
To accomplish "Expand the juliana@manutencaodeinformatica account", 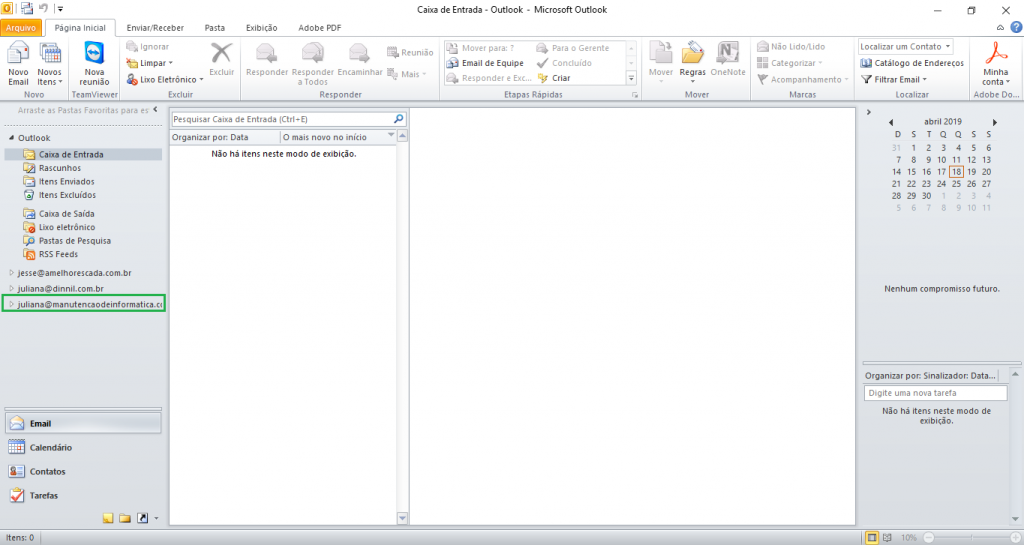I will (x=11, y=304).
